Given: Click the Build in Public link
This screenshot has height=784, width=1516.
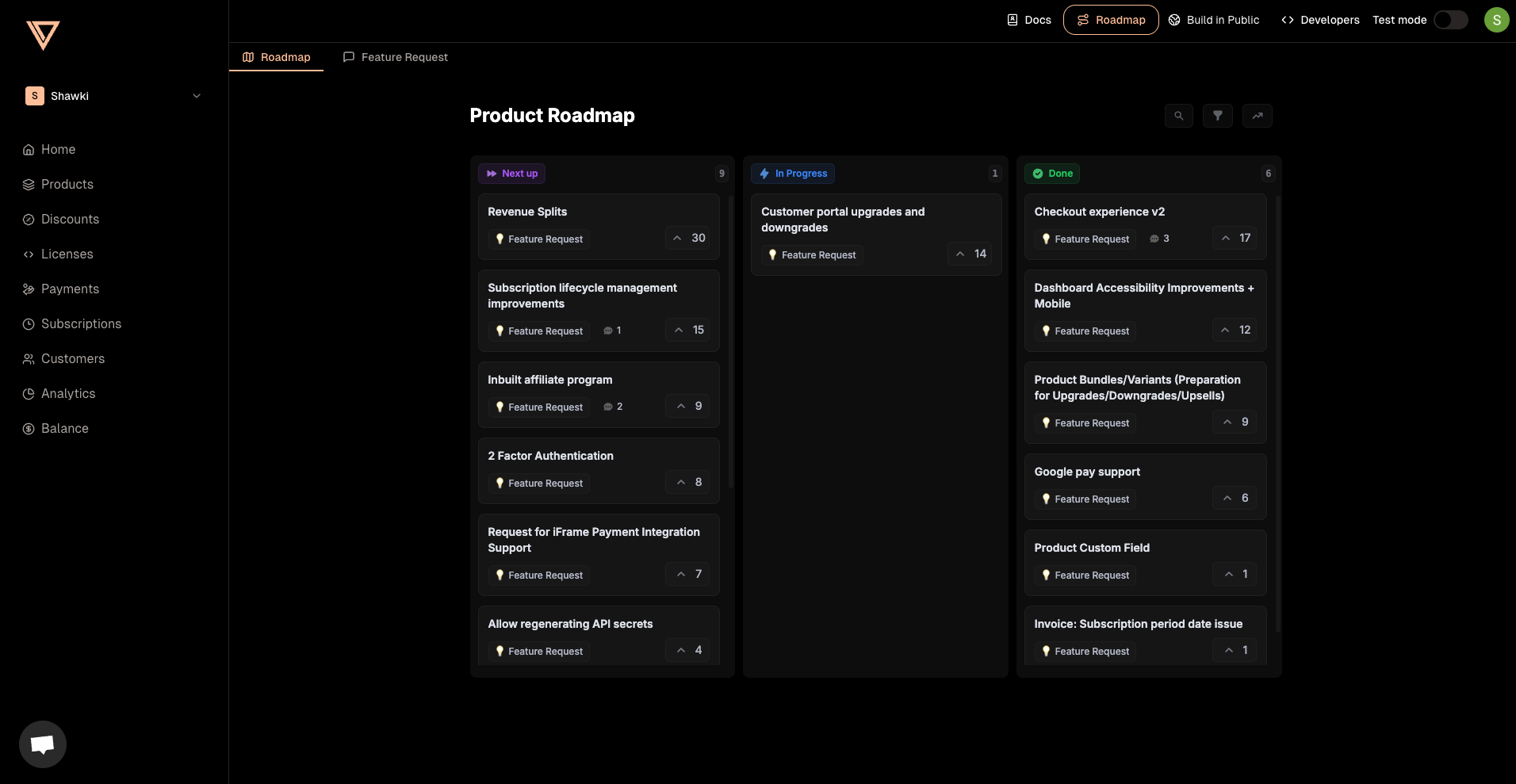Looking at the screenshot, I should (1214, 20).
